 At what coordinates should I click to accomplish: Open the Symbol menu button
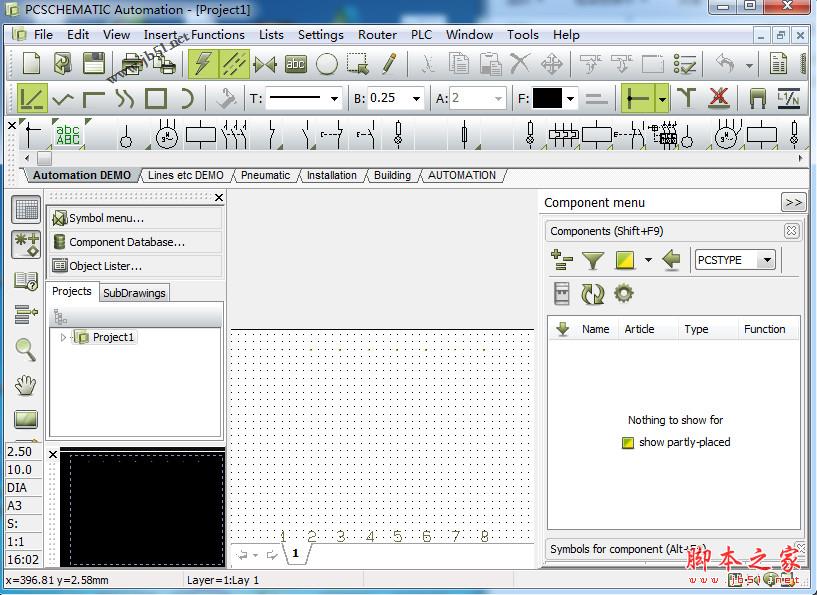[135, 218]
